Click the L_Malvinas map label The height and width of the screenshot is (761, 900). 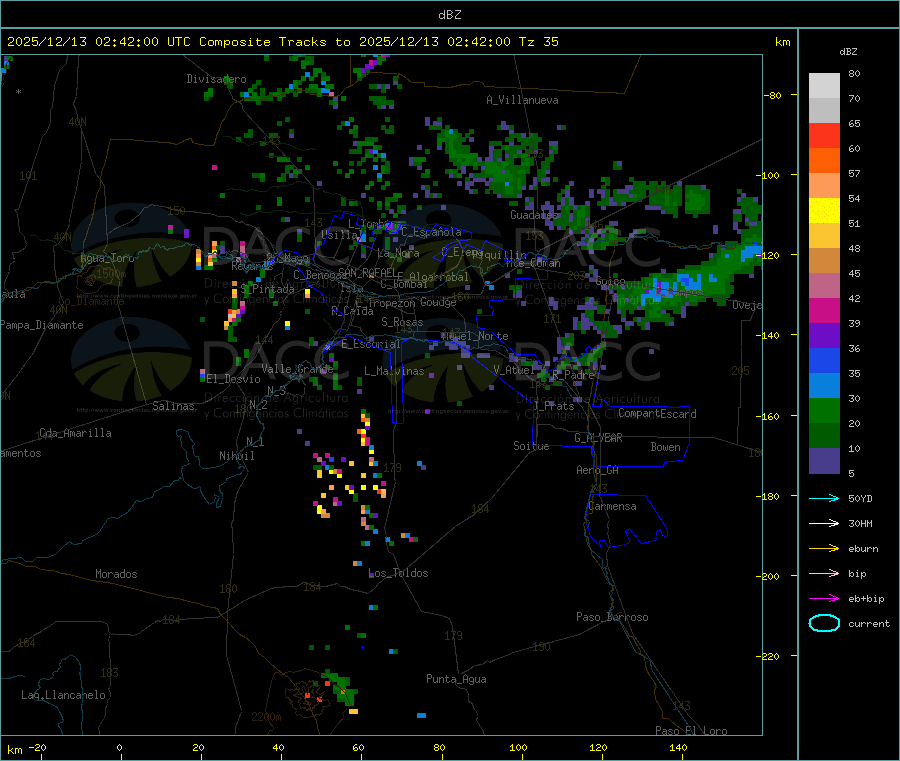point(394,371)
